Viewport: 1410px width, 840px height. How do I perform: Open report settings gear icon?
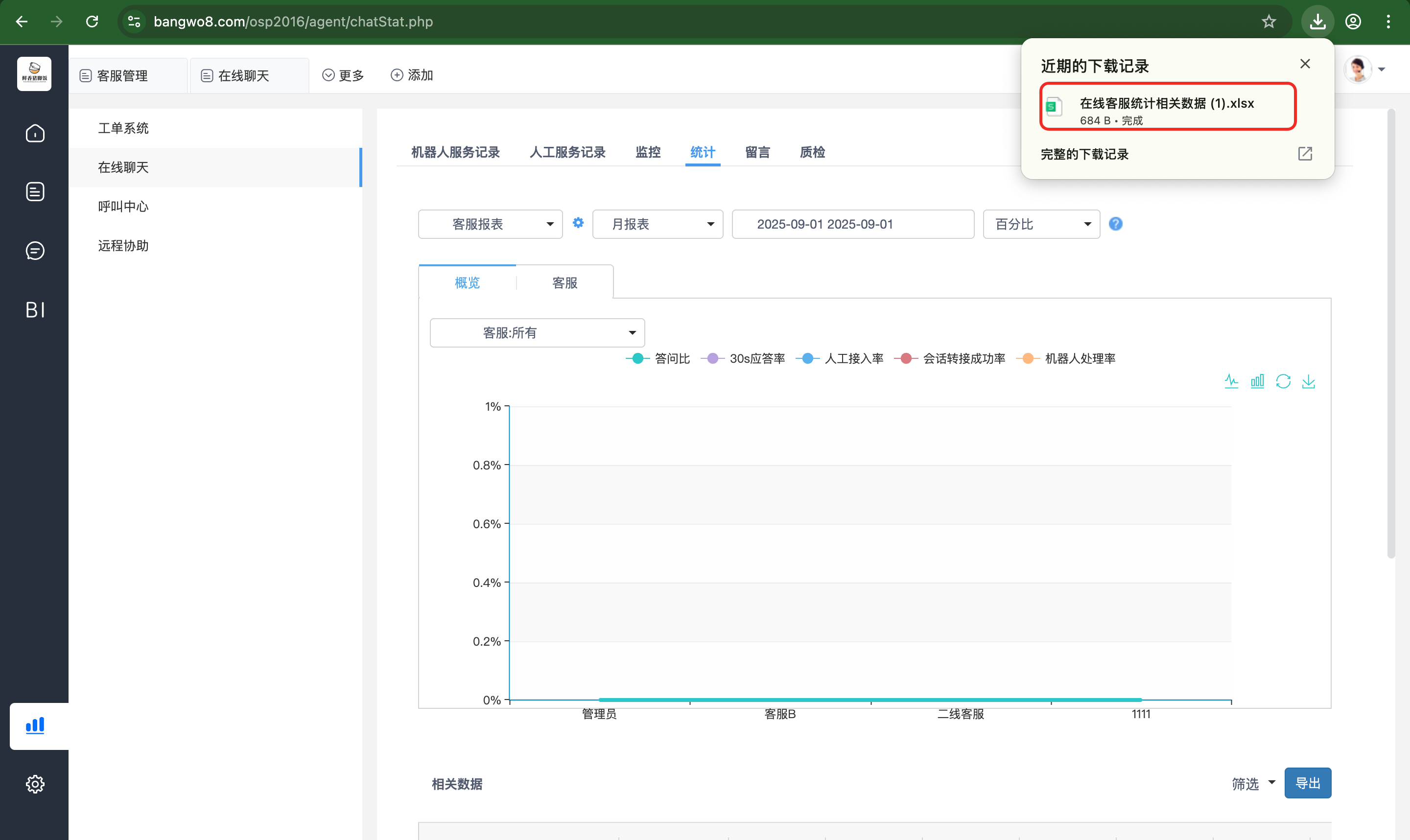pyautogui.click(x=577, y=223)
